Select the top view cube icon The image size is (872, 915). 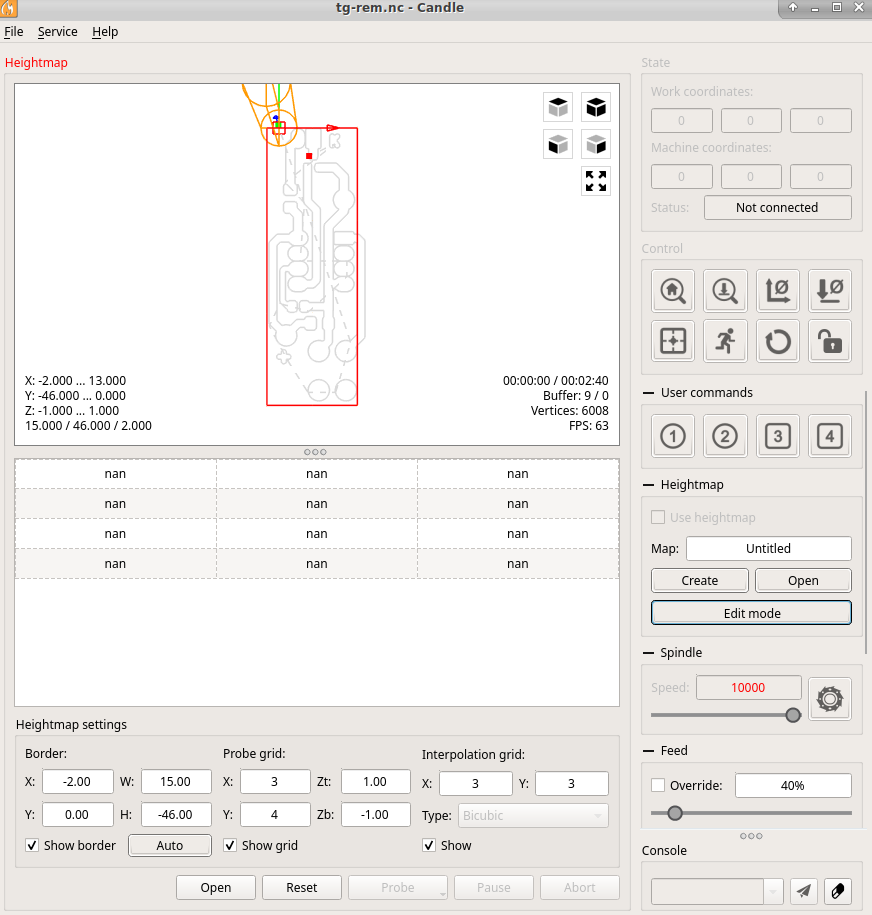pyautogui.click(x=558, y=107)
